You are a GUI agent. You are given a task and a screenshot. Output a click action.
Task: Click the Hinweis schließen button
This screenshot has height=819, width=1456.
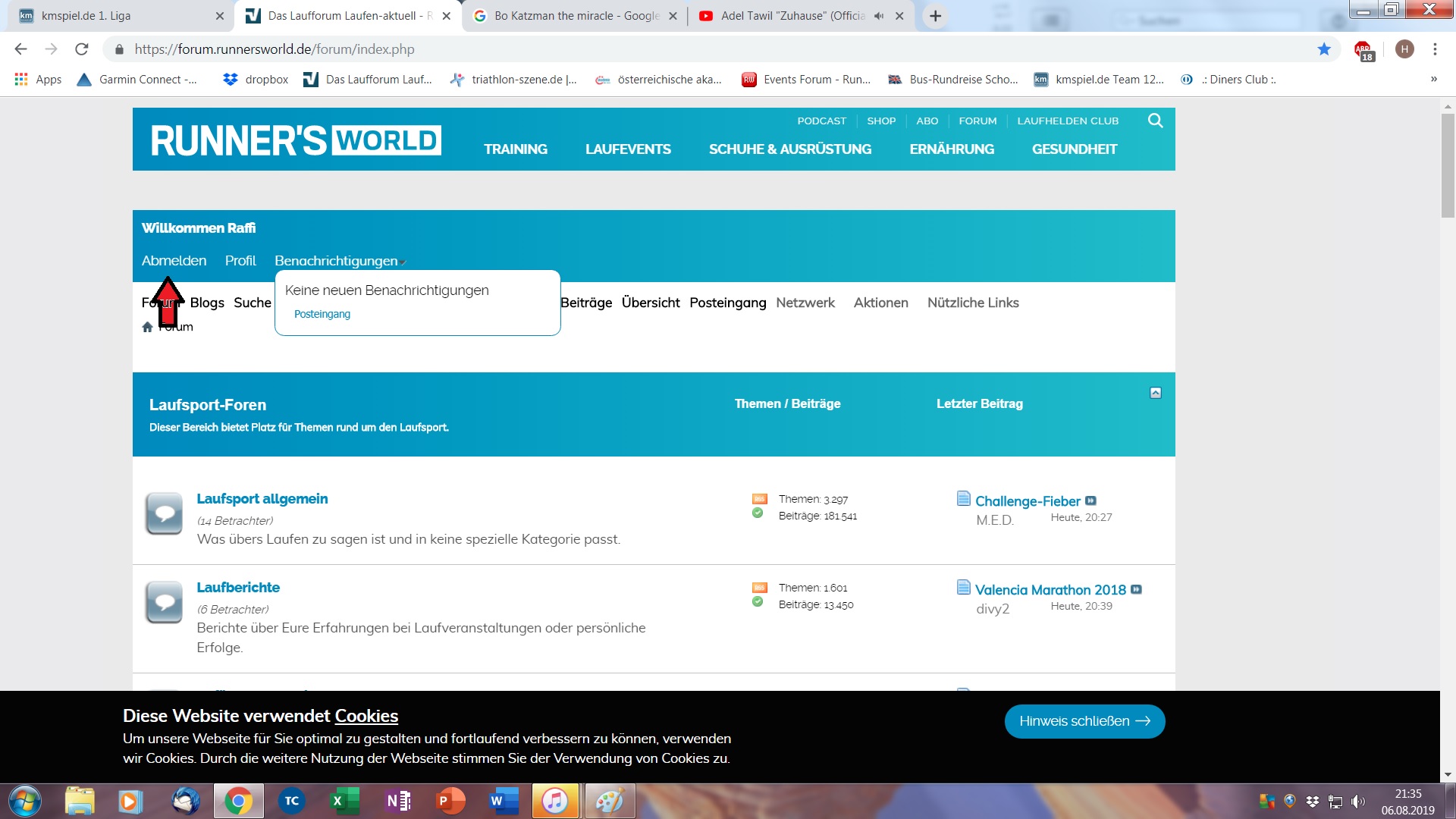tap(1084, 721)
